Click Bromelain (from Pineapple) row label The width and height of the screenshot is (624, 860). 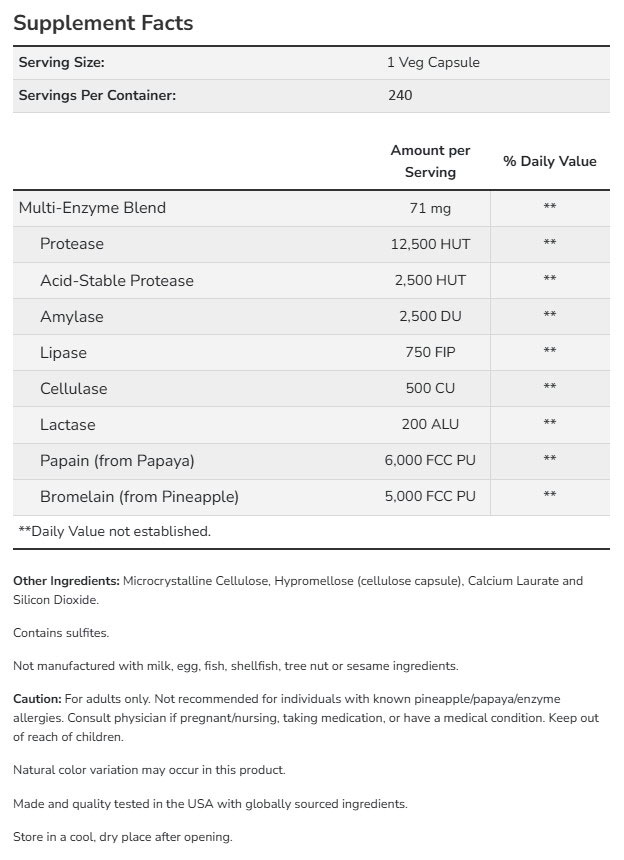click(139, 496)
